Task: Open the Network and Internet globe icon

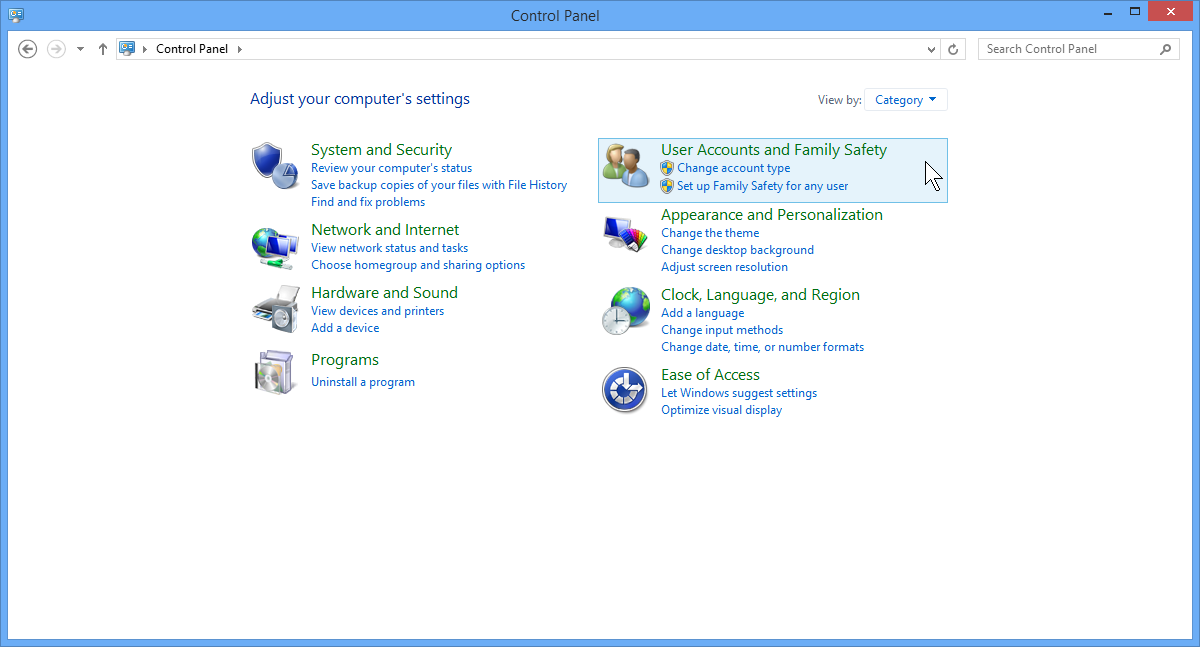Action: pos(274,247)
